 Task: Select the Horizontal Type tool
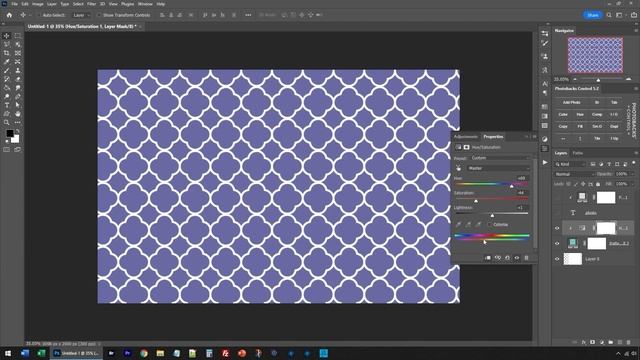(7, 105)
